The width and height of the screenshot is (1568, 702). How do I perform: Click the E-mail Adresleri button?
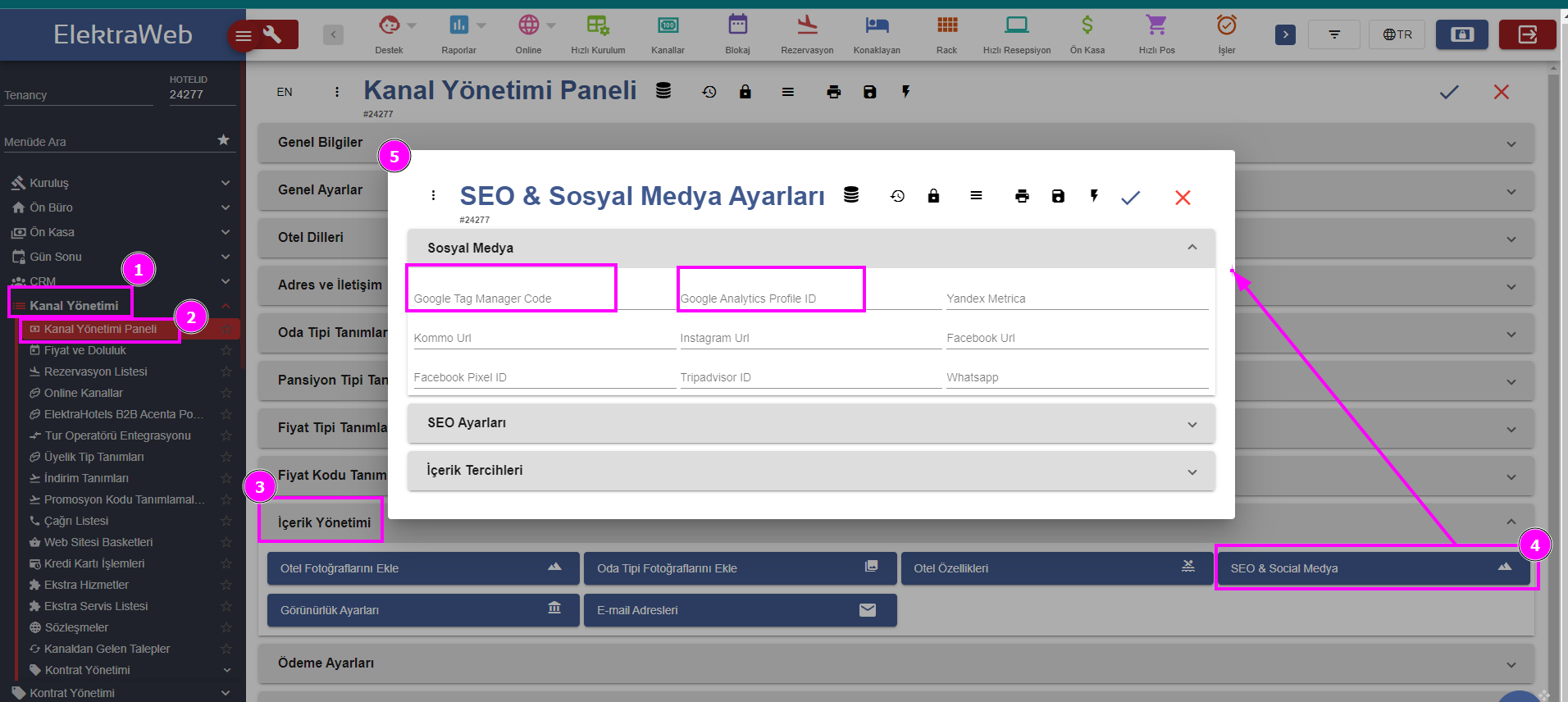click(x=740, y=610)
